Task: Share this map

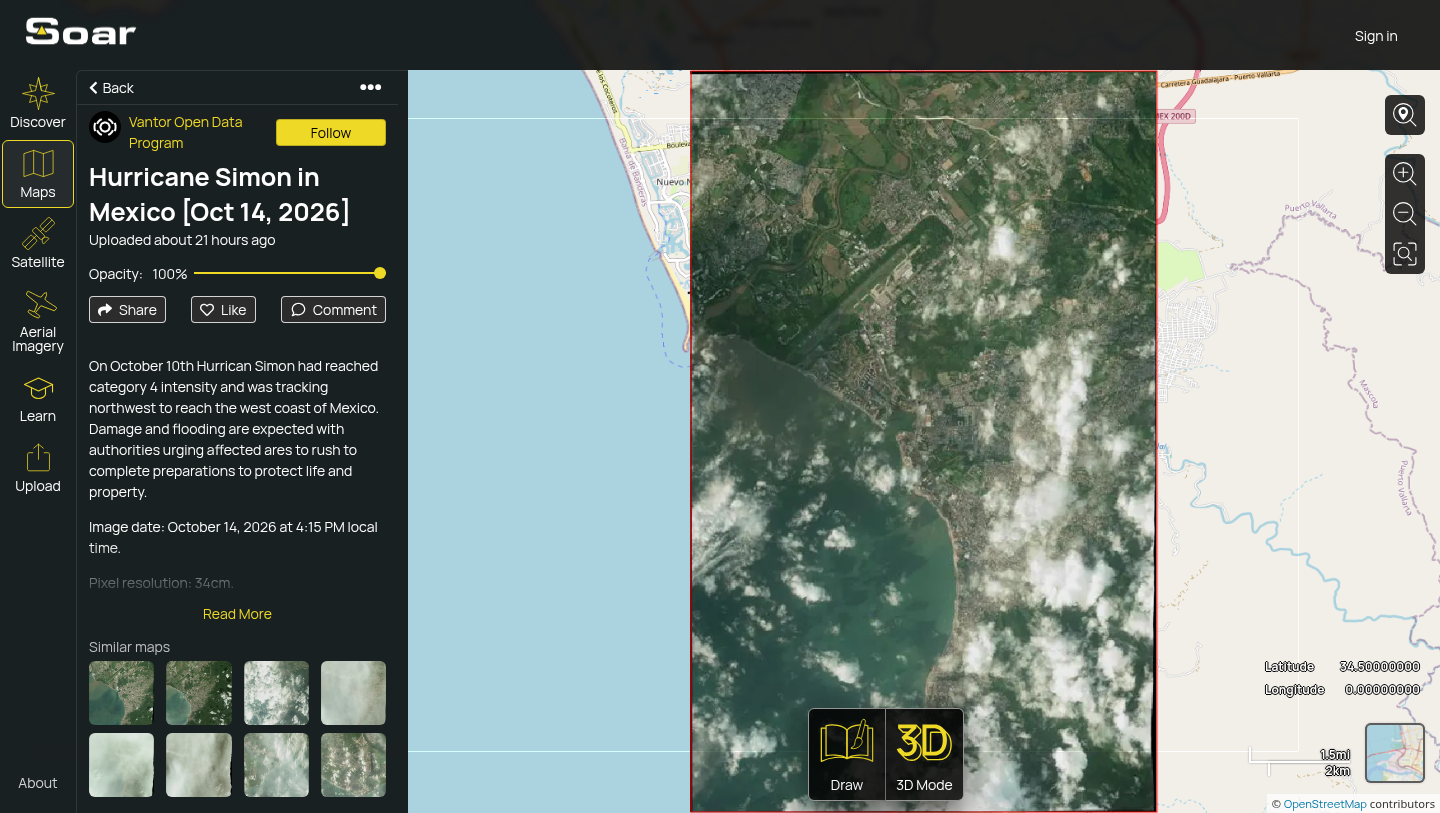Action: pos(127,310)
